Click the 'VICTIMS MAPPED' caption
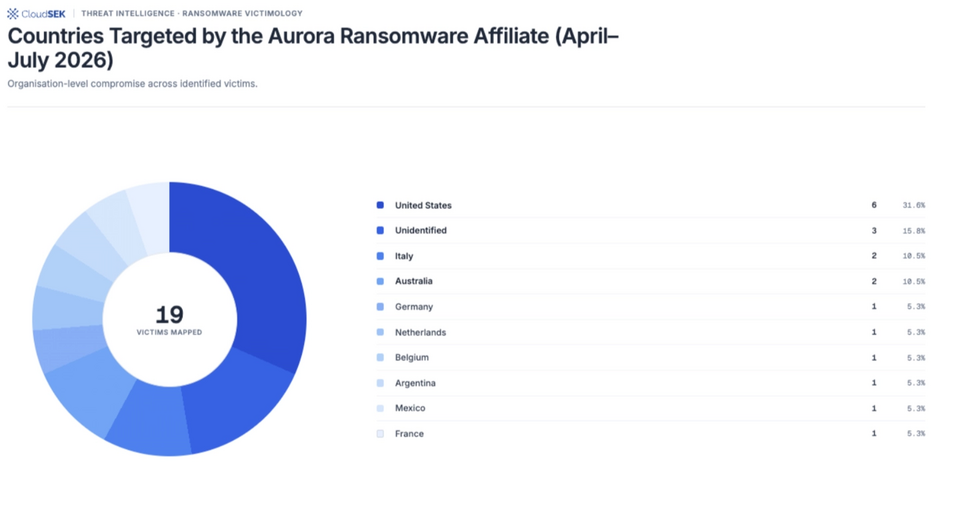Screen dimensions: 960x513 (169, 332)
